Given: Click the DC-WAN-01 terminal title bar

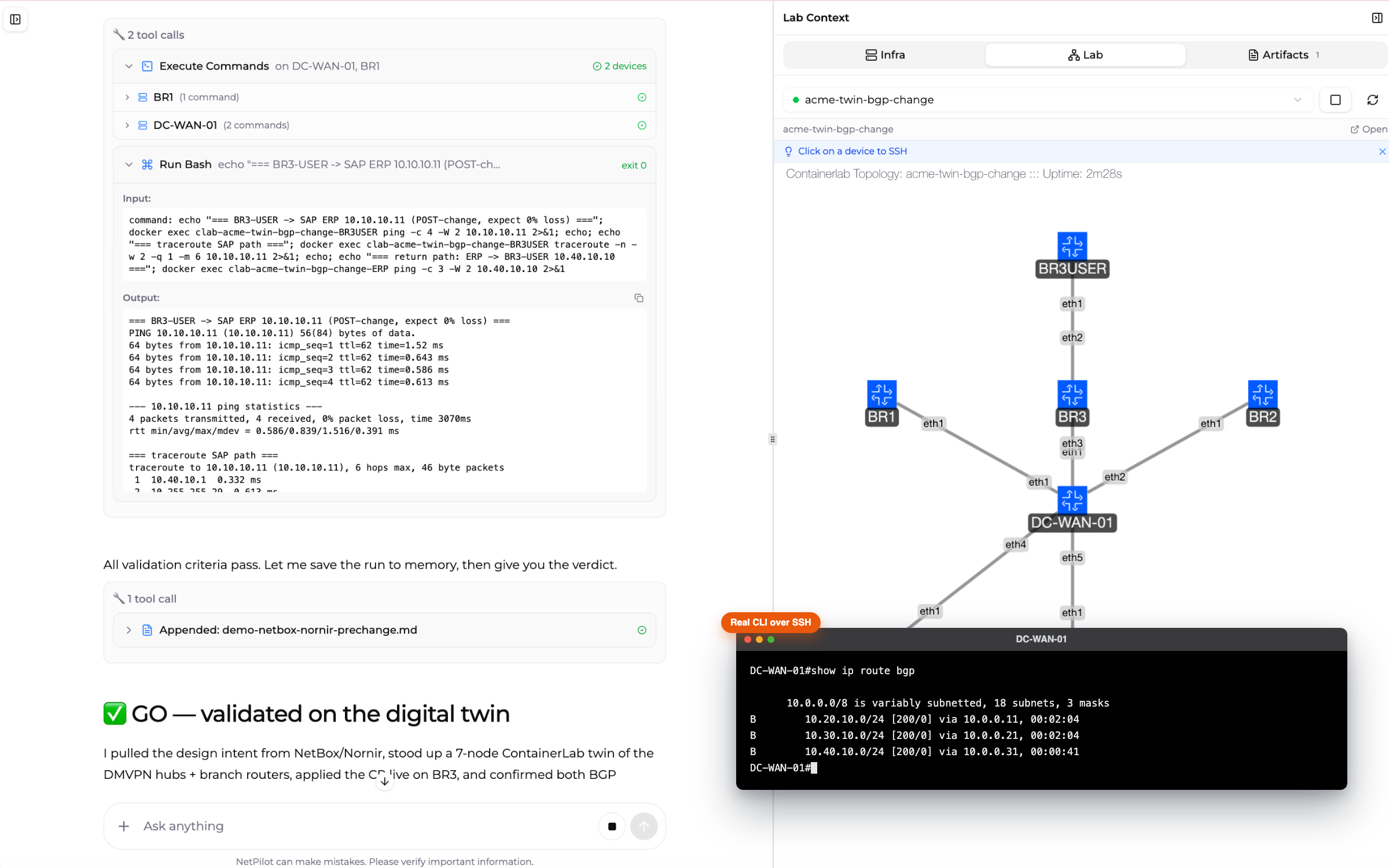Looking at the screenshot, I should click(x=1041, y=639).
